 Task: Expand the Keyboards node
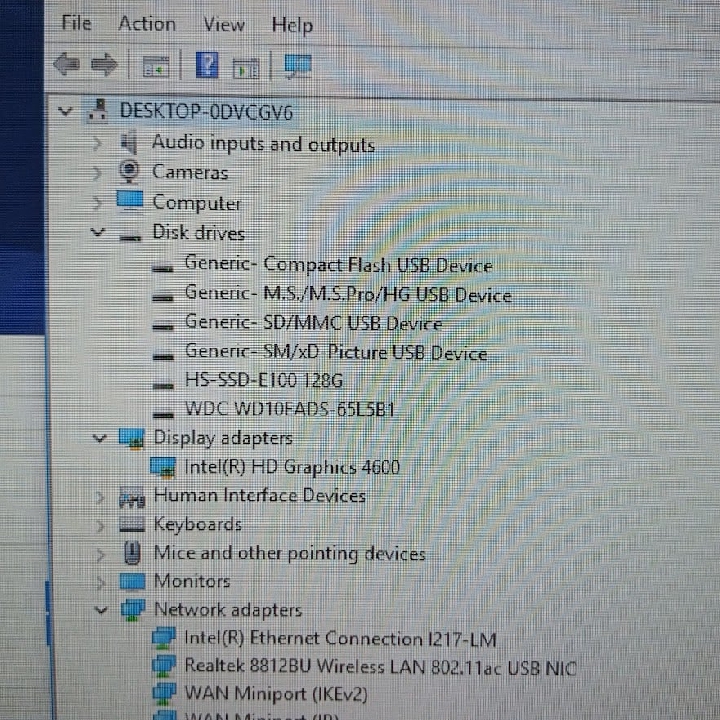click(100, 526)
